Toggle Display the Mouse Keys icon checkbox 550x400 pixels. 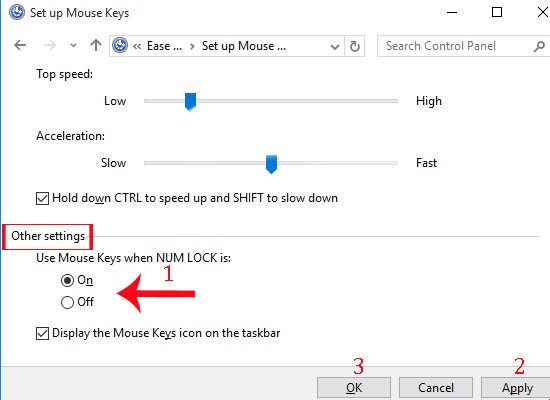point(42,333)
